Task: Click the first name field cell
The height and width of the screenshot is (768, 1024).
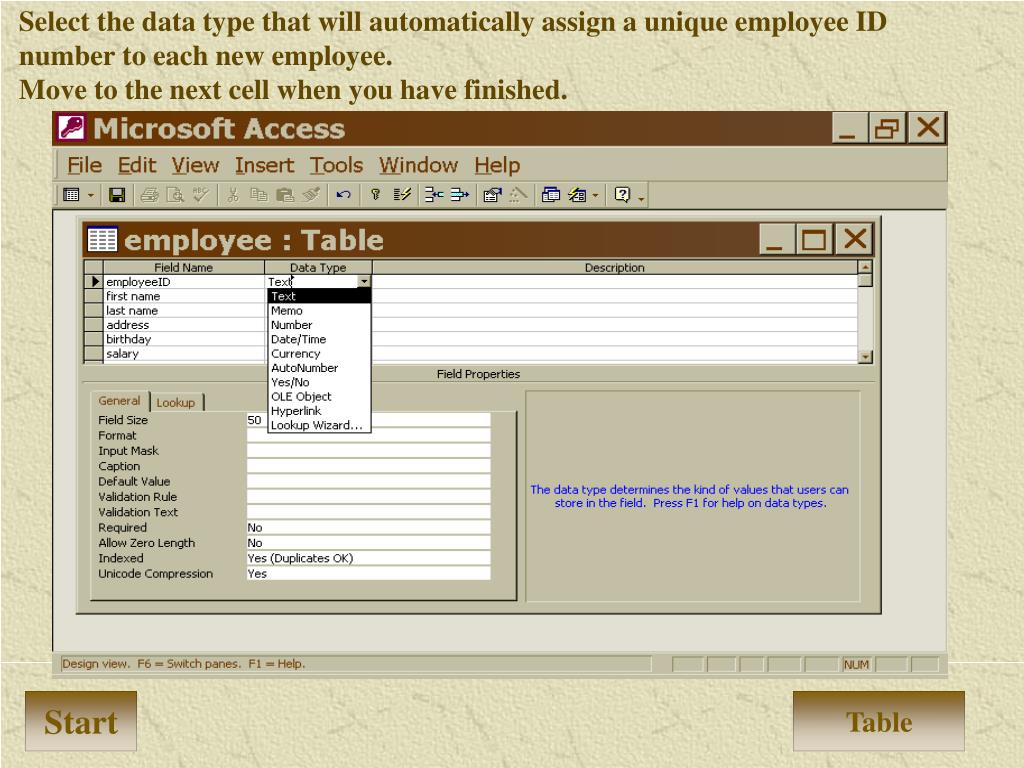Action: tap(184, 296)
